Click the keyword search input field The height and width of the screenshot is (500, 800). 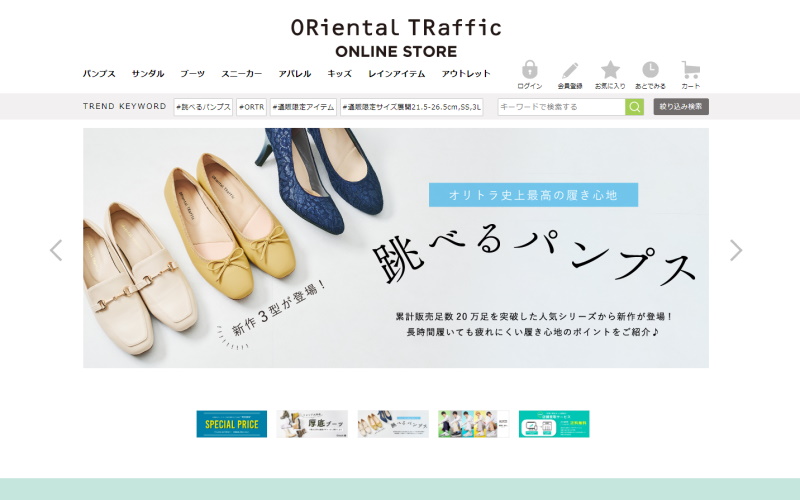pyautogui.click(x=561, y=107)
